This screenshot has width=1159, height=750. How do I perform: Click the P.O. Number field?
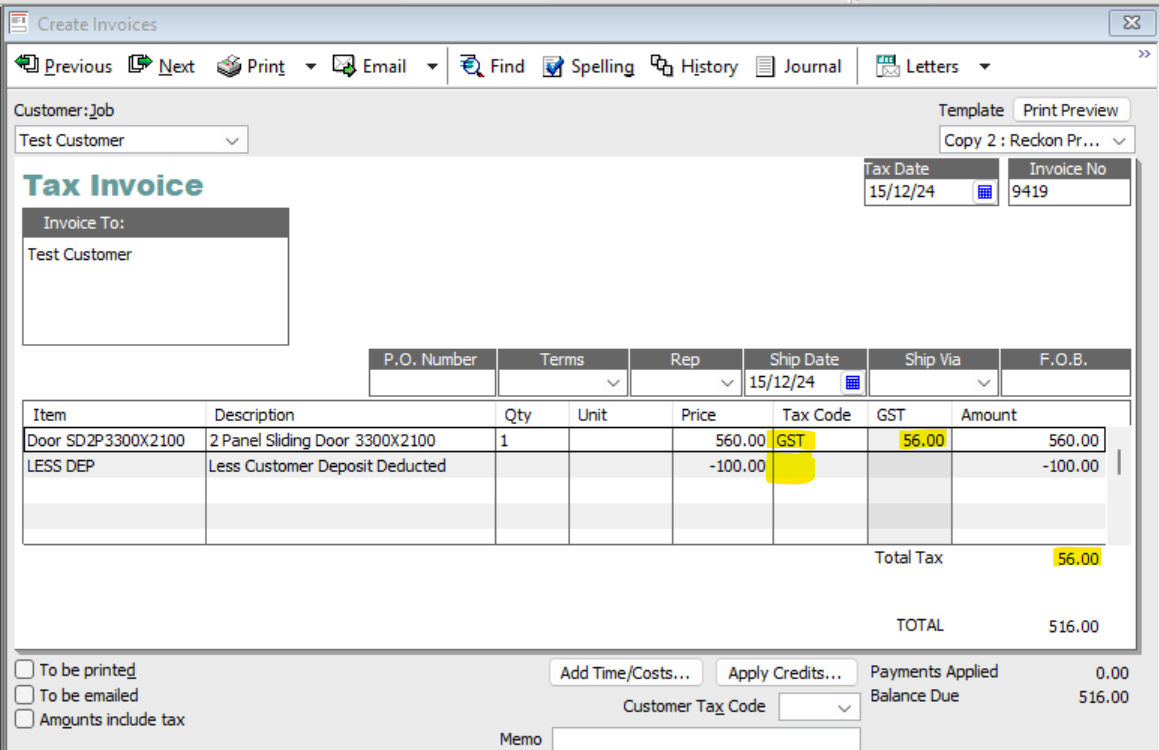tap(432, 383)
